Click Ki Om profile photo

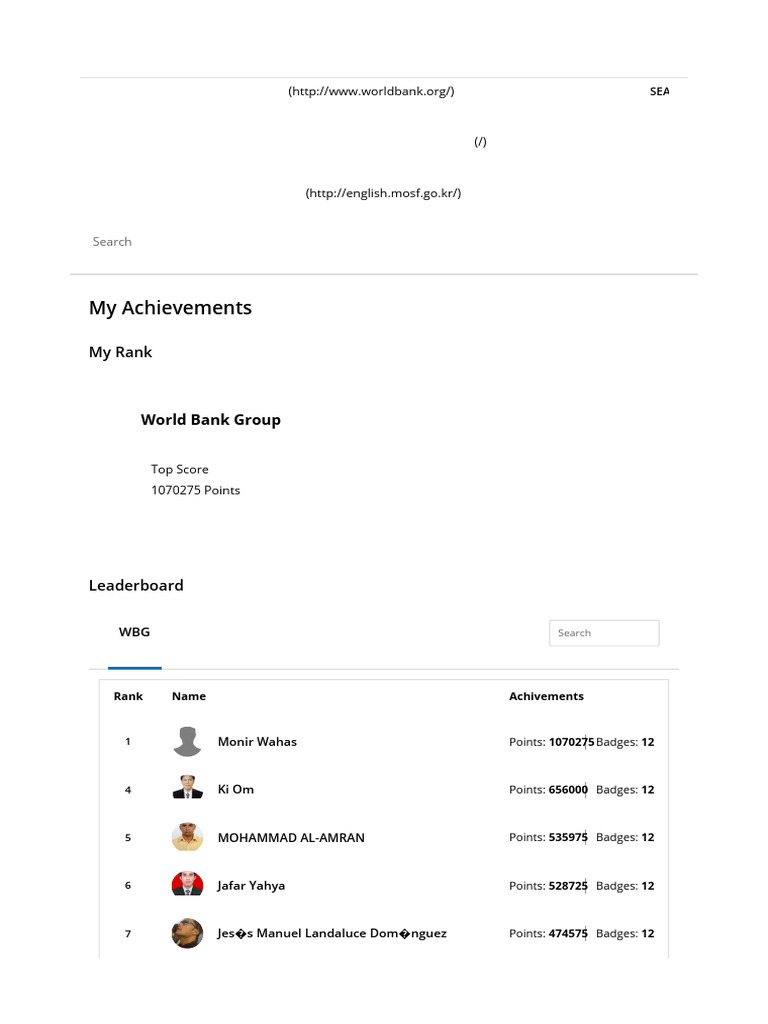click(x=187, y=789)
